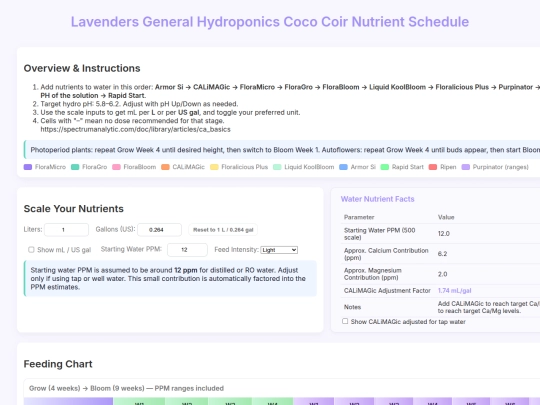Click the Parameter column header
The height and width of the screenshot is (405, 540).
coord(359,217)
